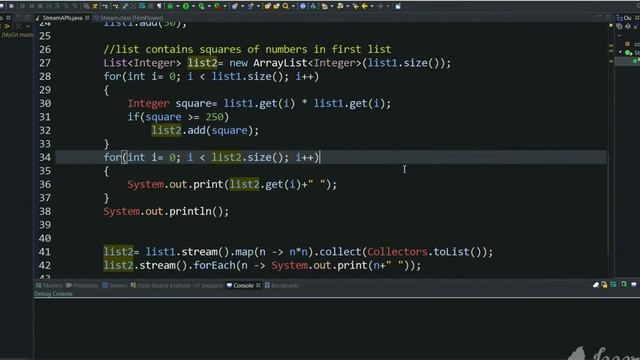Collapse the class node in the Outline tree
Screen dimensions: 640x360
(621, 53)
